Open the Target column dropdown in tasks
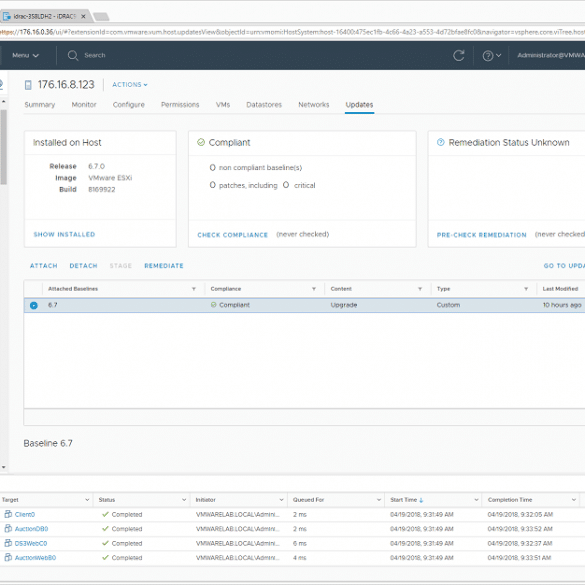 pos(87,500)
